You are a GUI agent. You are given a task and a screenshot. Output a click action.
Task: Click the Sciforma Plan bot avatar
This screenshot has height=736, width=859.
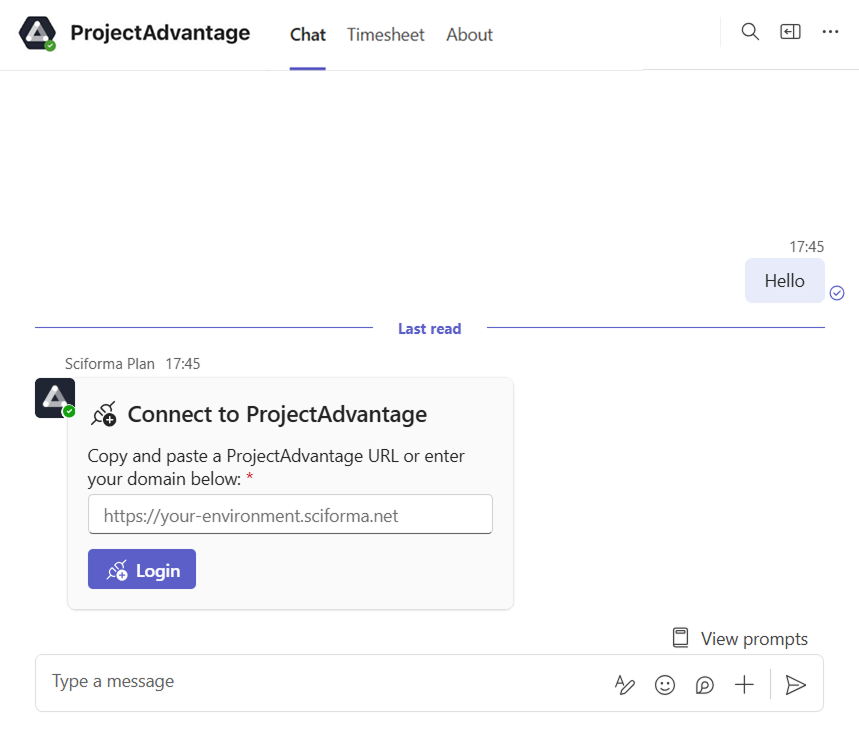[54, 397]
